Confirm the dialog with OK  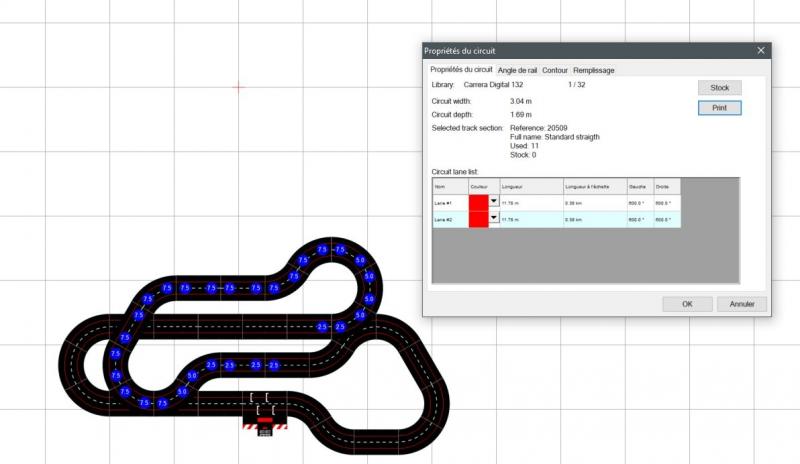pos(688,303)
